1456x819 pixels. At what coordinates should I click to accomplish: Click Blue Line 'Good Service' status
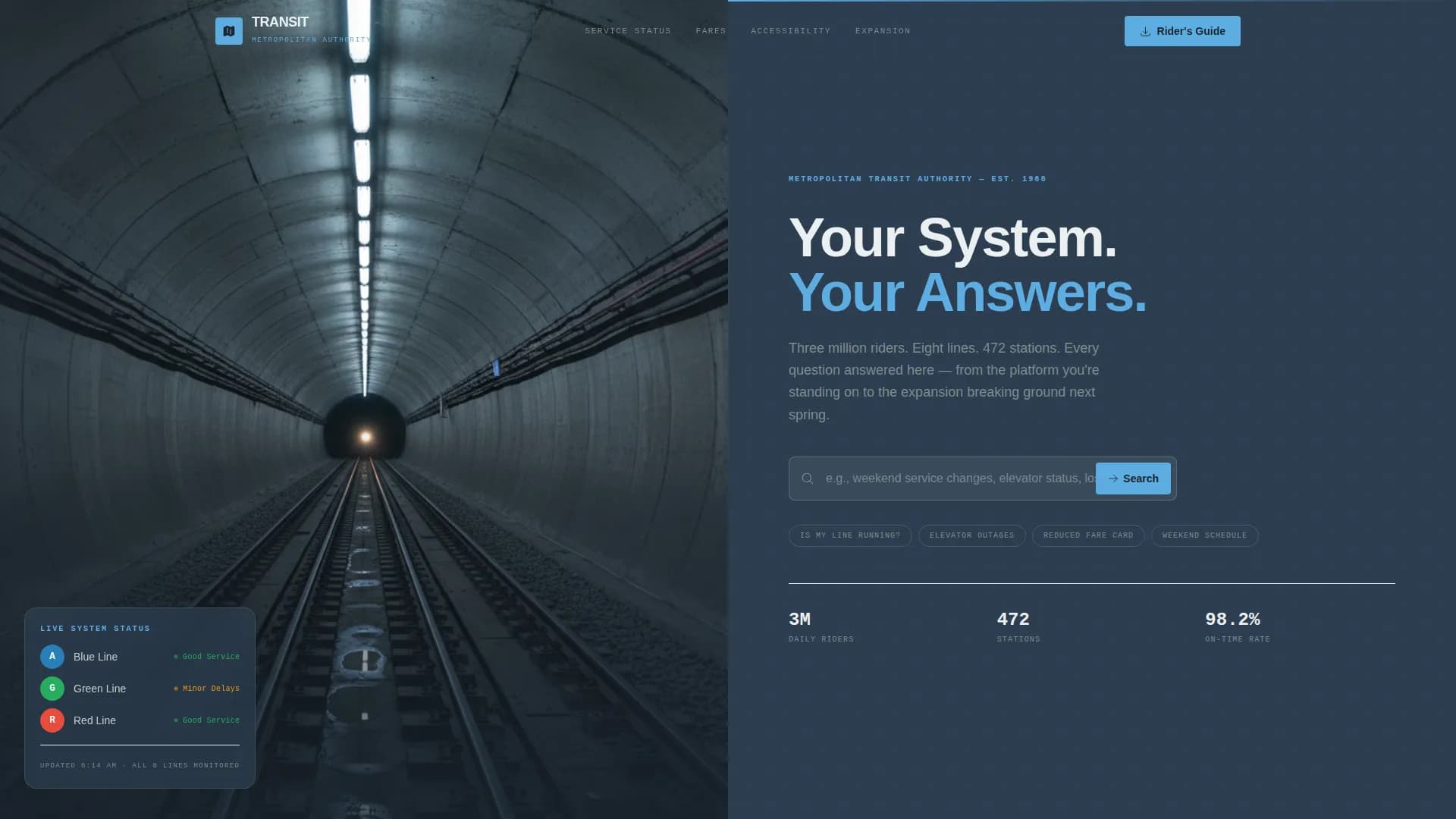(206, 657)
